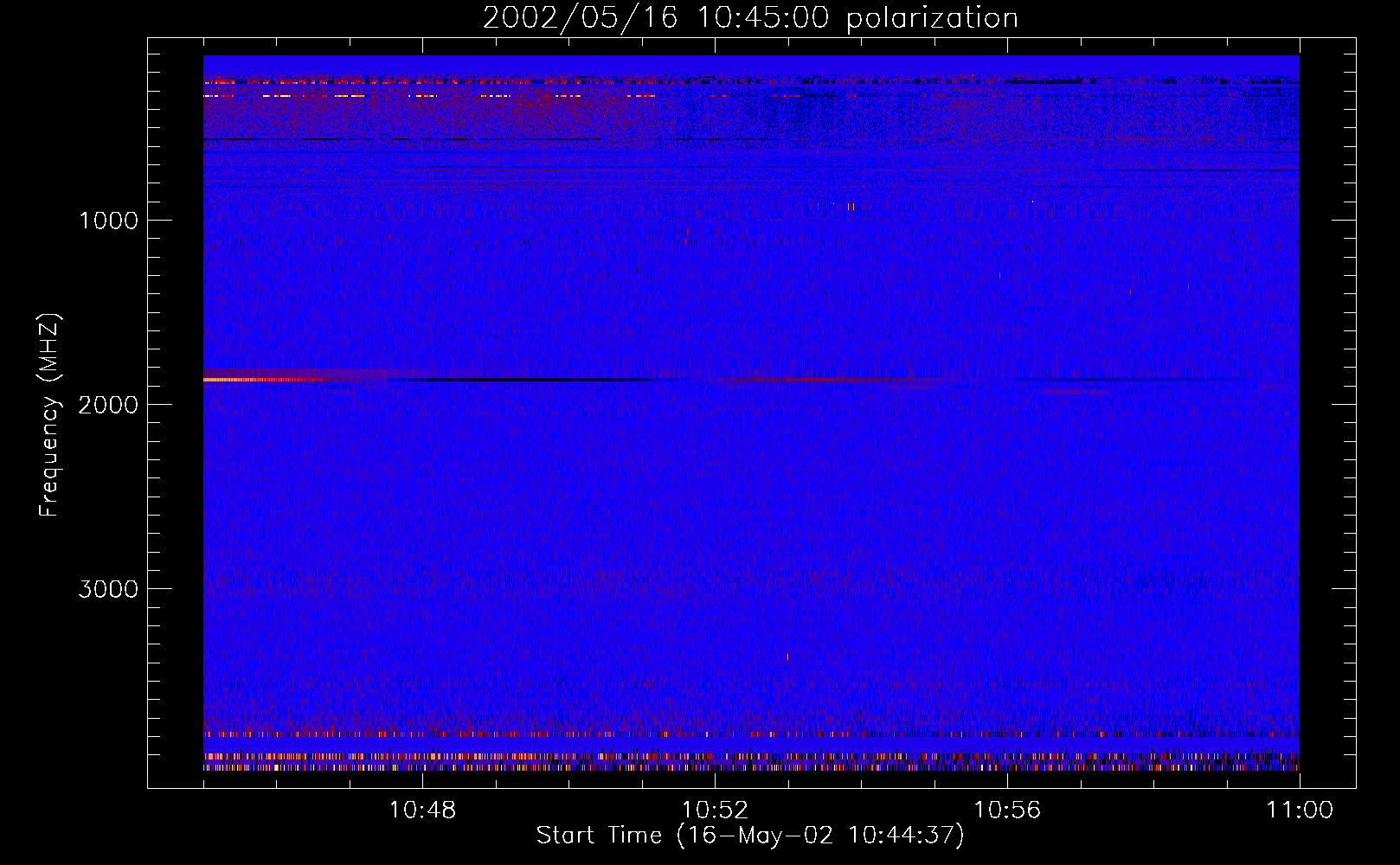Click the "3000" frequency tick label
1400x865 pixels.
(x=108, y=589)
